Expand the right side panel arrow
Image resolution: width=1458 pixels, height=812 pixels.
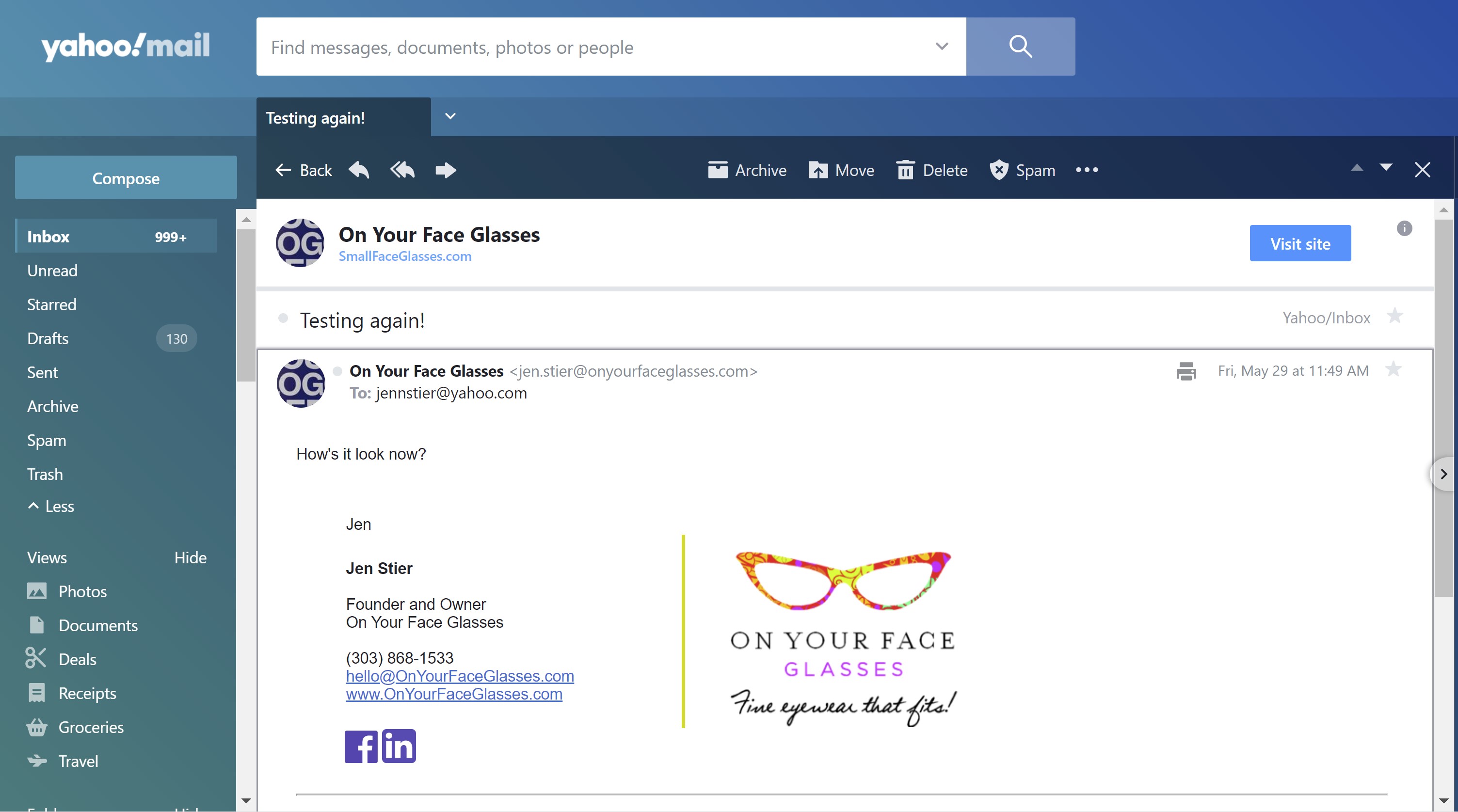click(1443, 474)
